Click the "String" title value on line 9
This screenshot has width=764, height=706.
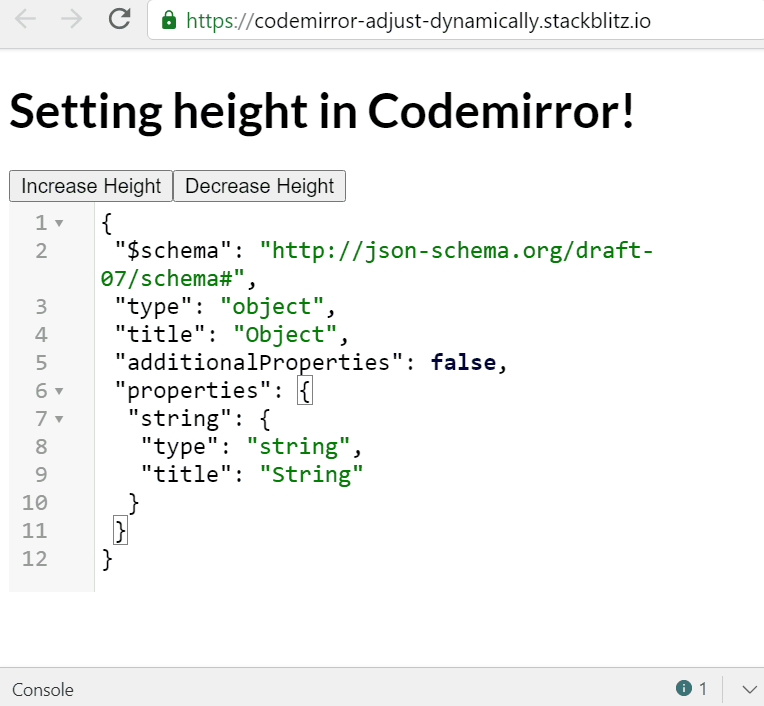tap(311, 474)
